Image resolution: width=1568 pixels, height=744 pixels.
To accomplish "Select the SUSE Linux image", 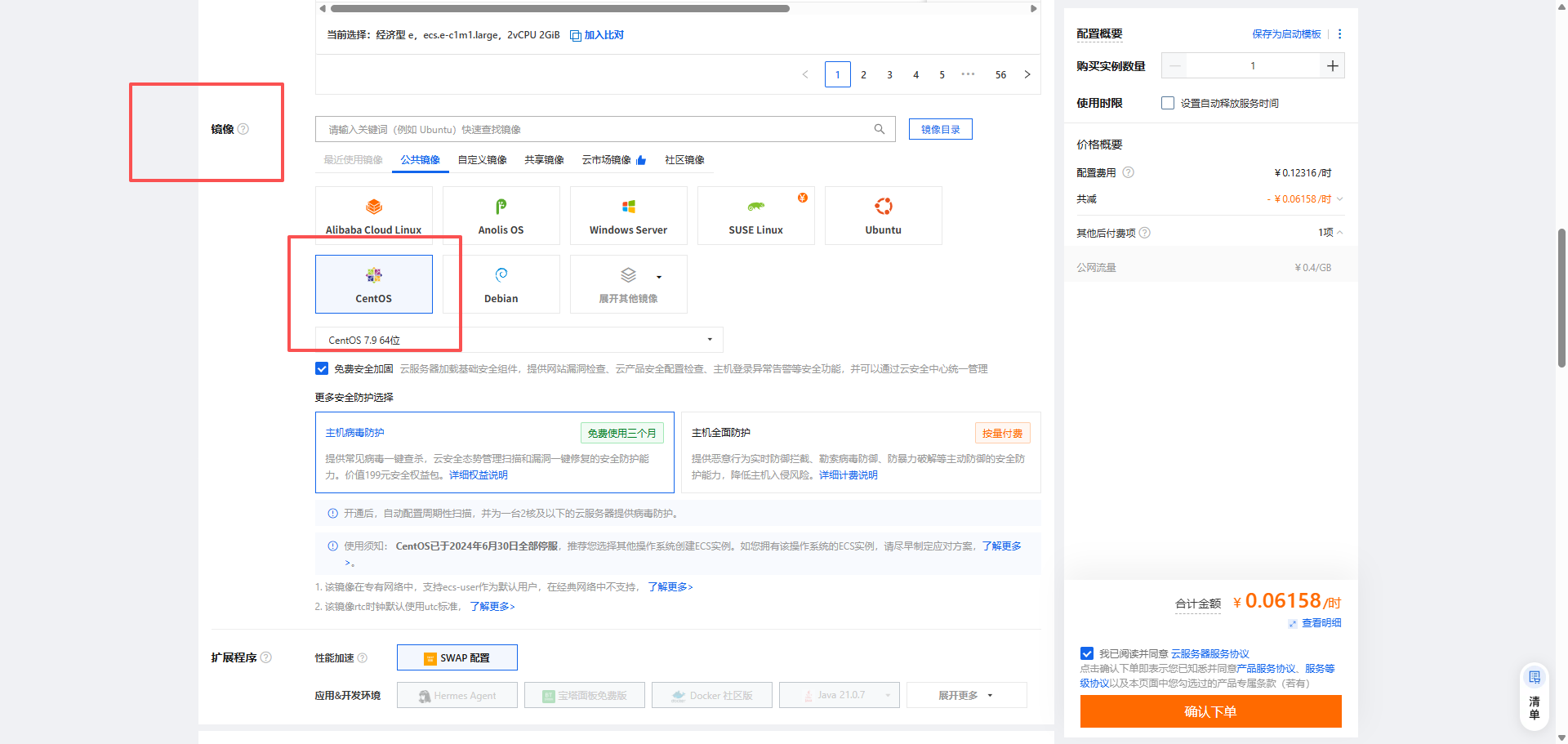I will 756,216.
